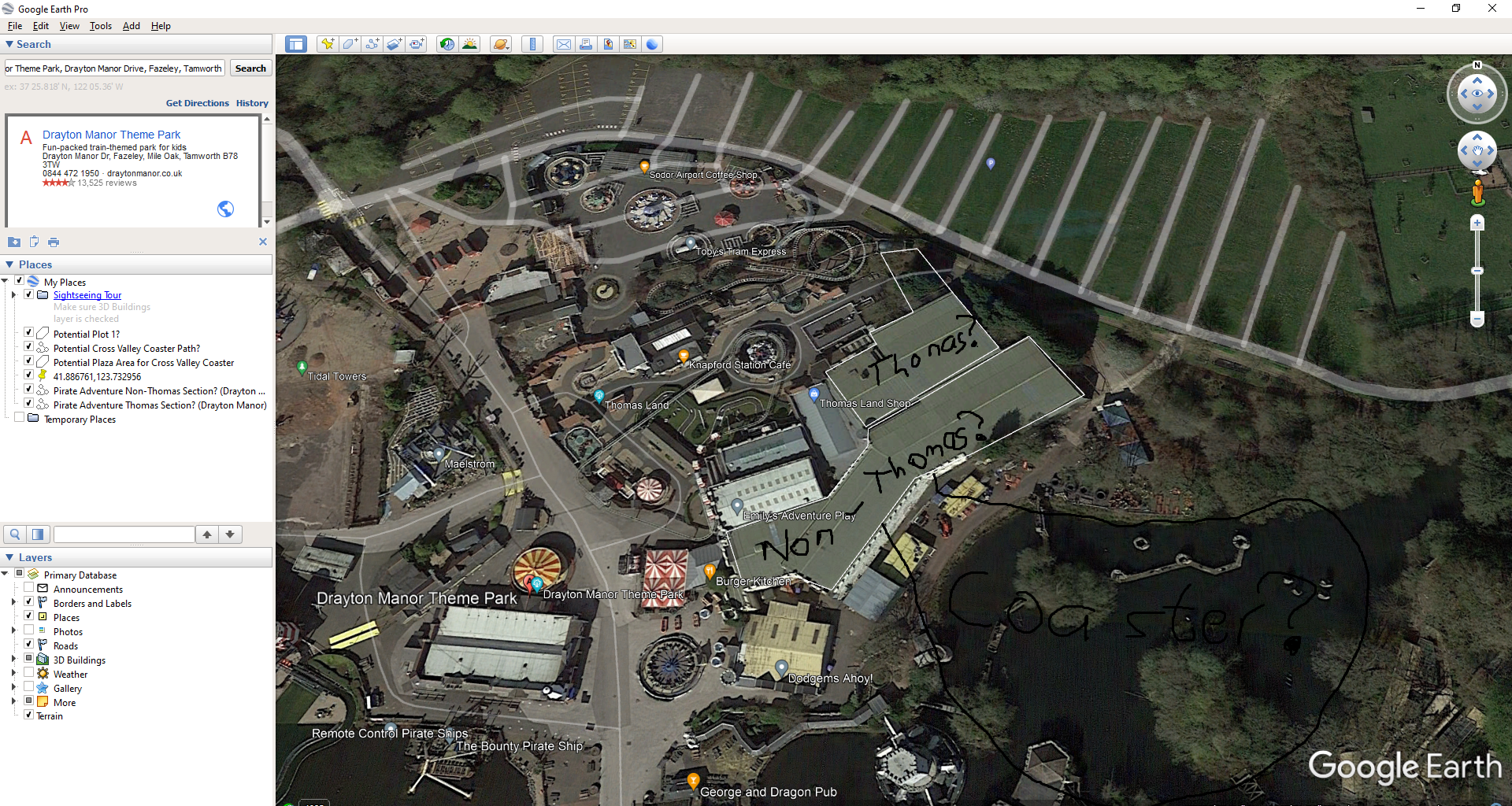Add an image overlay from the toolbar
This screenshot has height=806, width=1512.
pos(395,44)
